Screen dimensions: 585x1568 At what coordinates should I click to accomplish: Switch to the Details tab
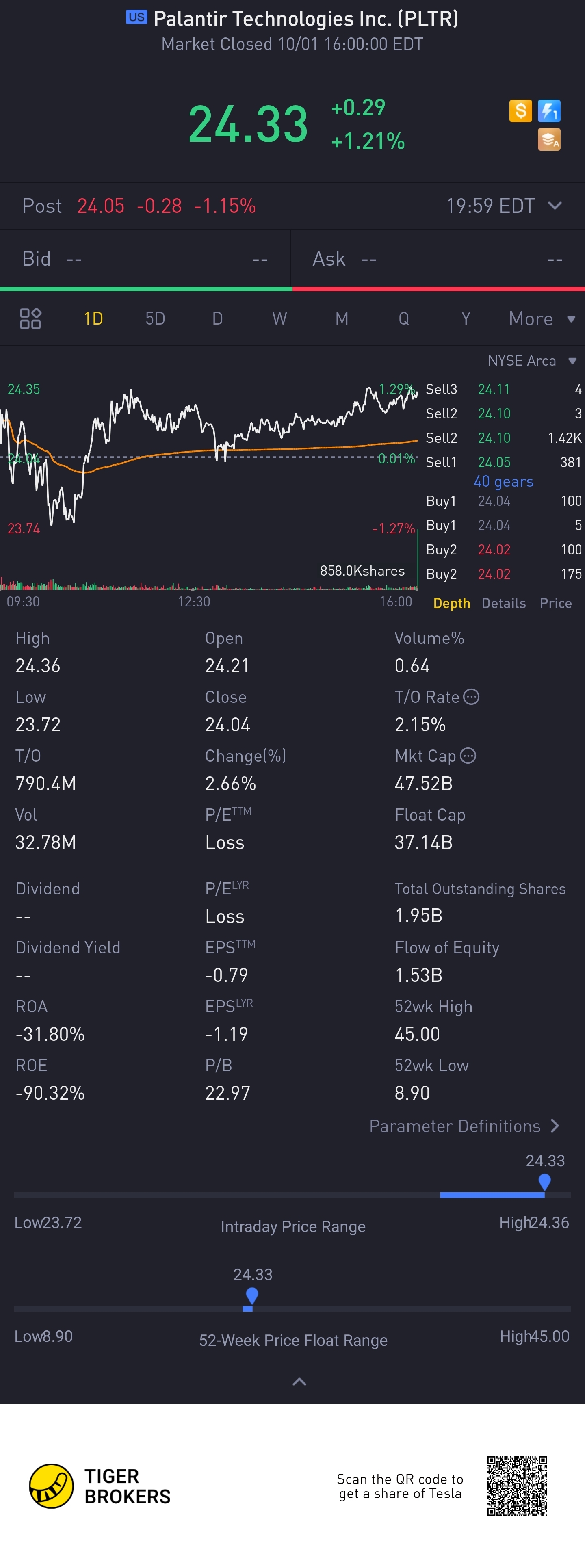503,603
